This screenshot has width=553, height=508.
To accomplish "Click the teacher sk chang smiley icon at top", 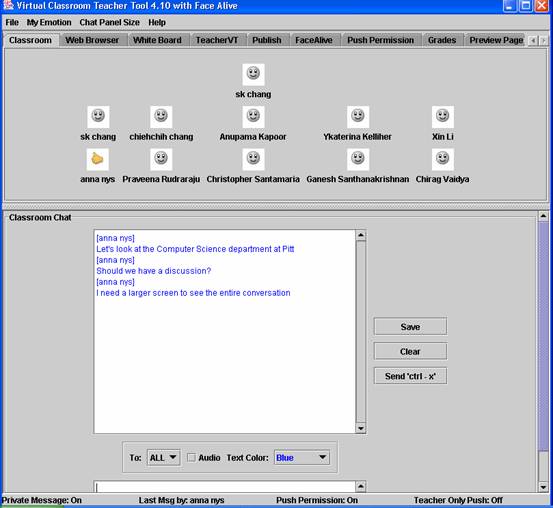I will (253, 74).
